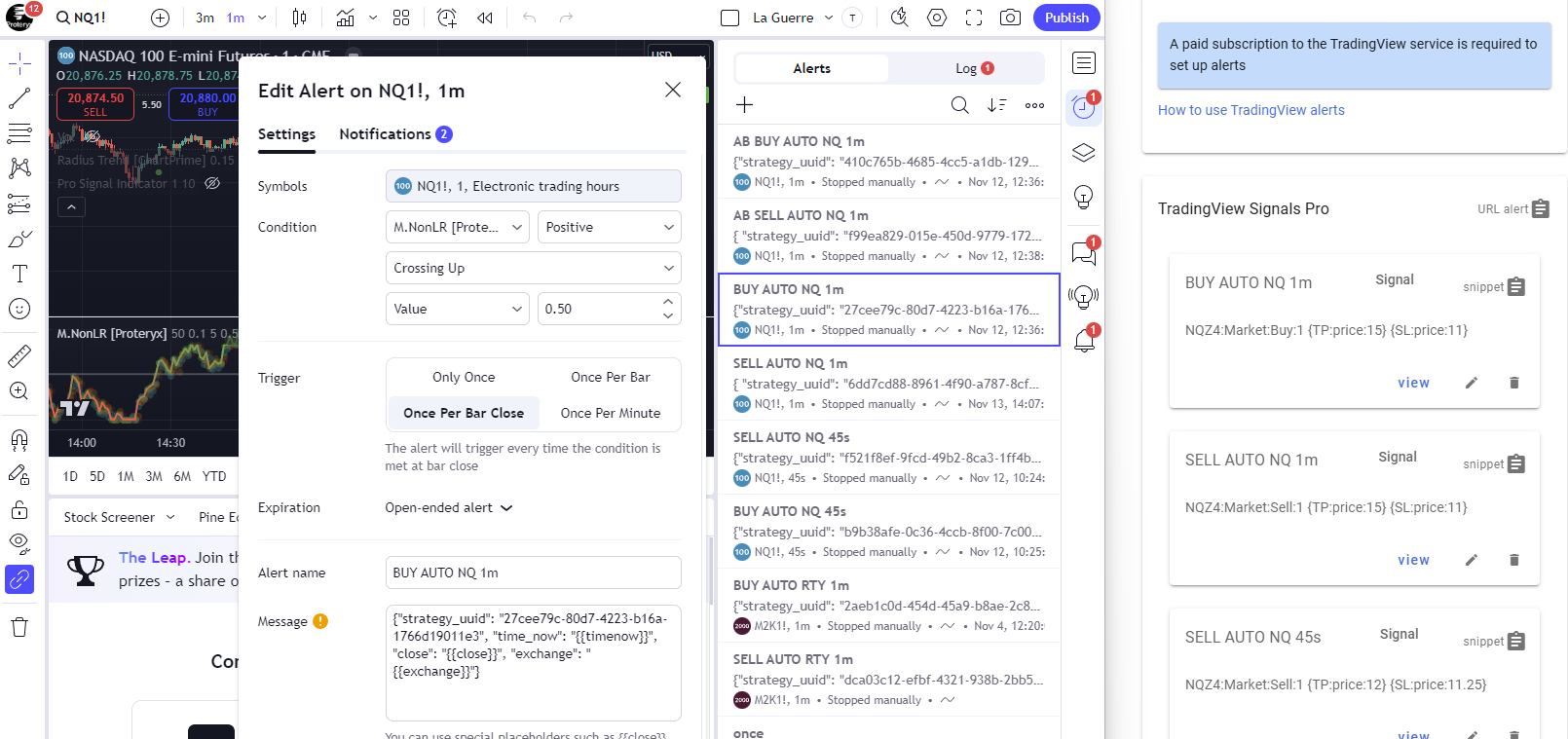The width and height of the screenshot is (1568, 739).
Task: Open the notifications bell icon
Action: pyautogui.click(x=1084, y=340)
